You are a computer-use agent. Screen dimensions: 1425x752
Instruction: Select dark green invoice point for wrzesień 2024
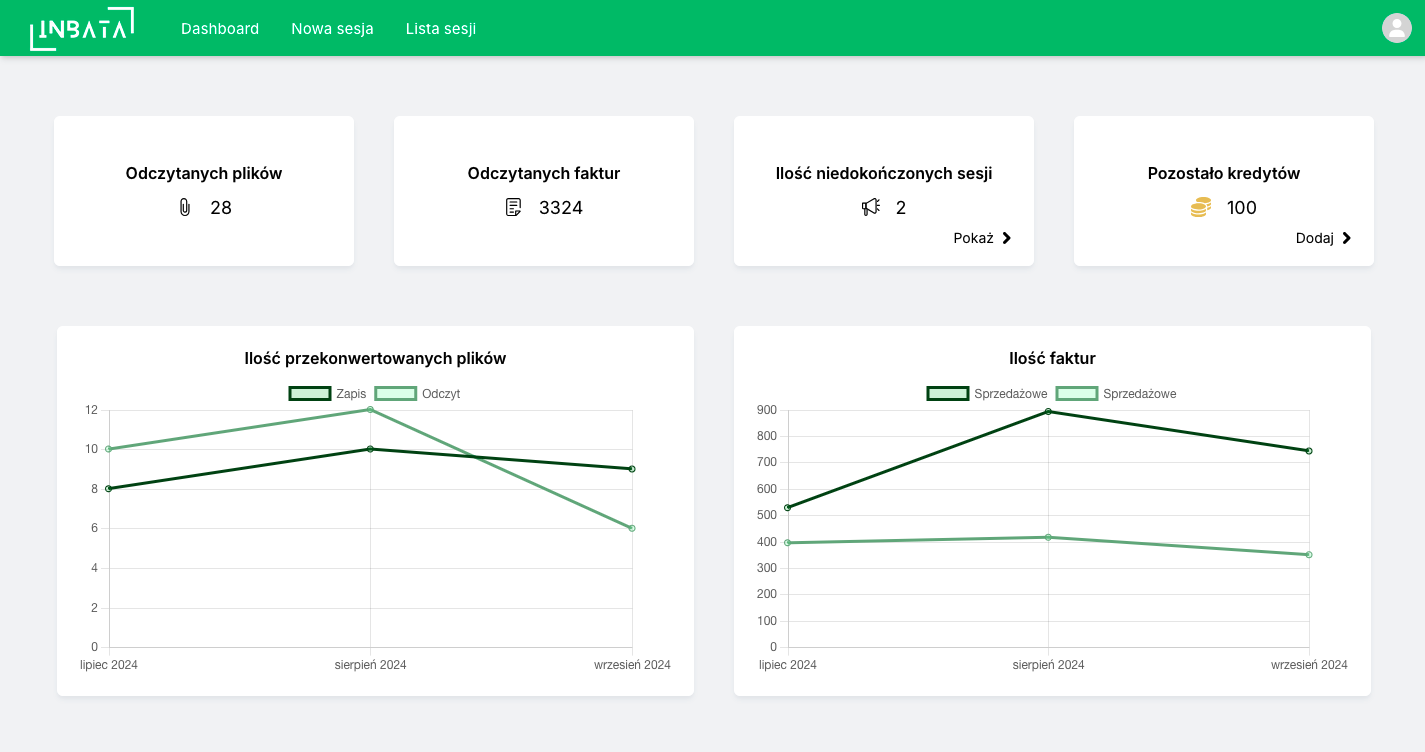click(1308, 451)
